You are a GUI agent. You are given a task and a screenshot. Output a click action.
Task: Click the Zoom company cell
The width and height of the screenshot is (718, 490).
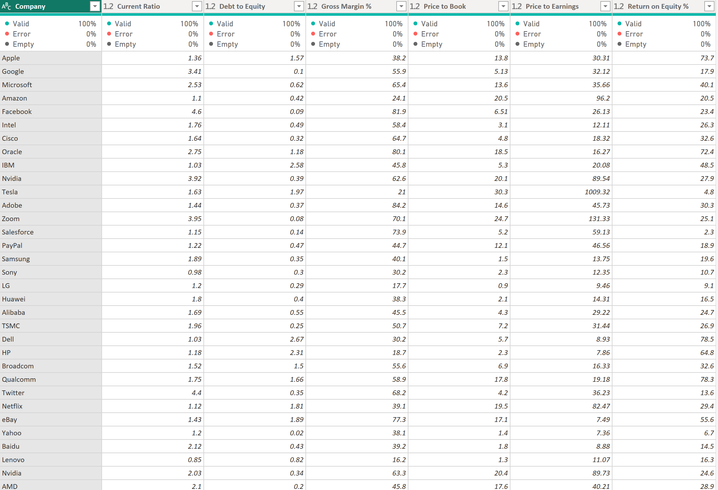[x=50, y=219]
